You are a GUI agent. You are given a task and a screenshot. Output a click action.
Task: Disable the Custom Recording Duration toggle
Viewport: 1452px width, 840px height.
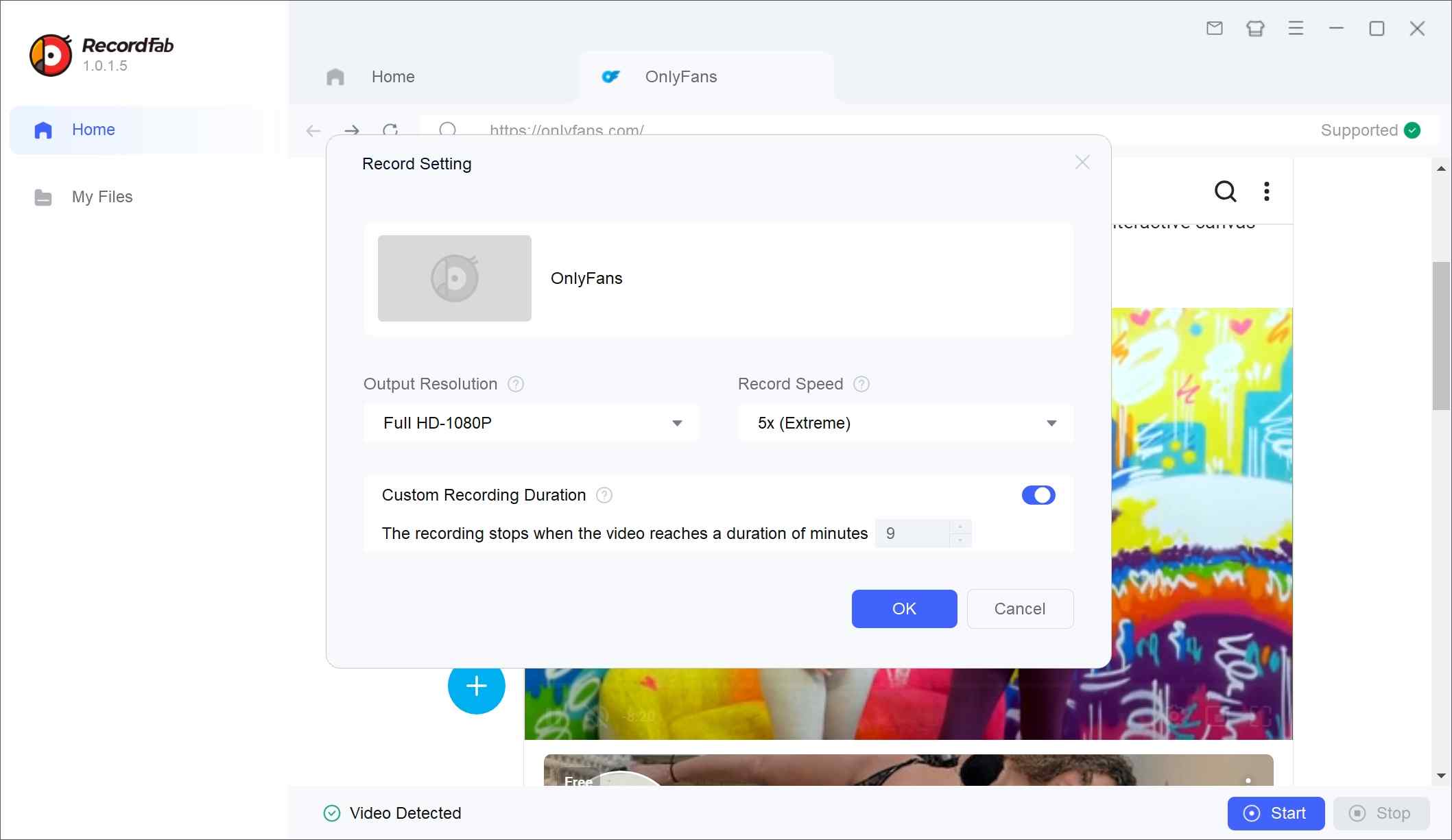[x=1038, y=495]
